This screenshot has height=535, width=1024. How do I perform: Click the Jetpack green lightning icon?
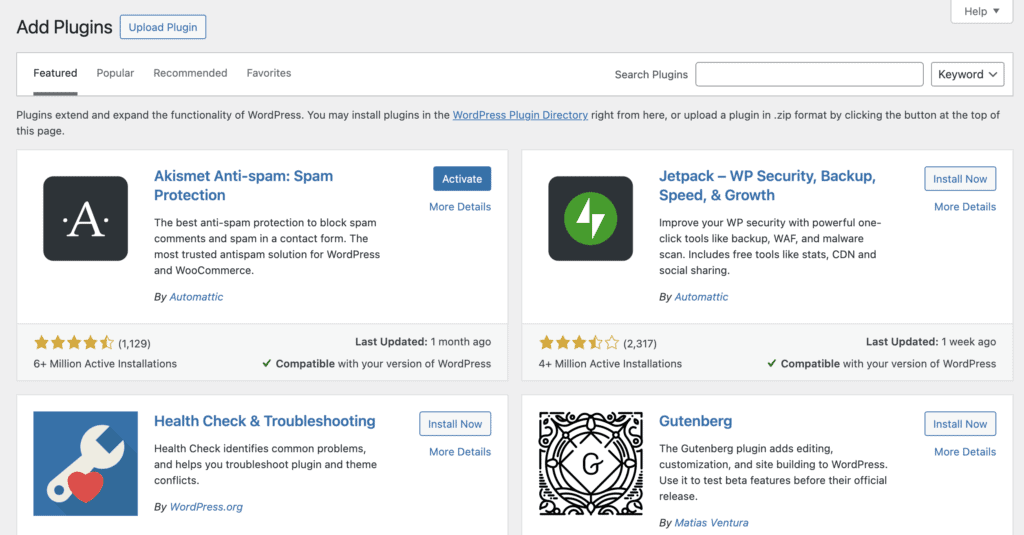tap(590, 218)
